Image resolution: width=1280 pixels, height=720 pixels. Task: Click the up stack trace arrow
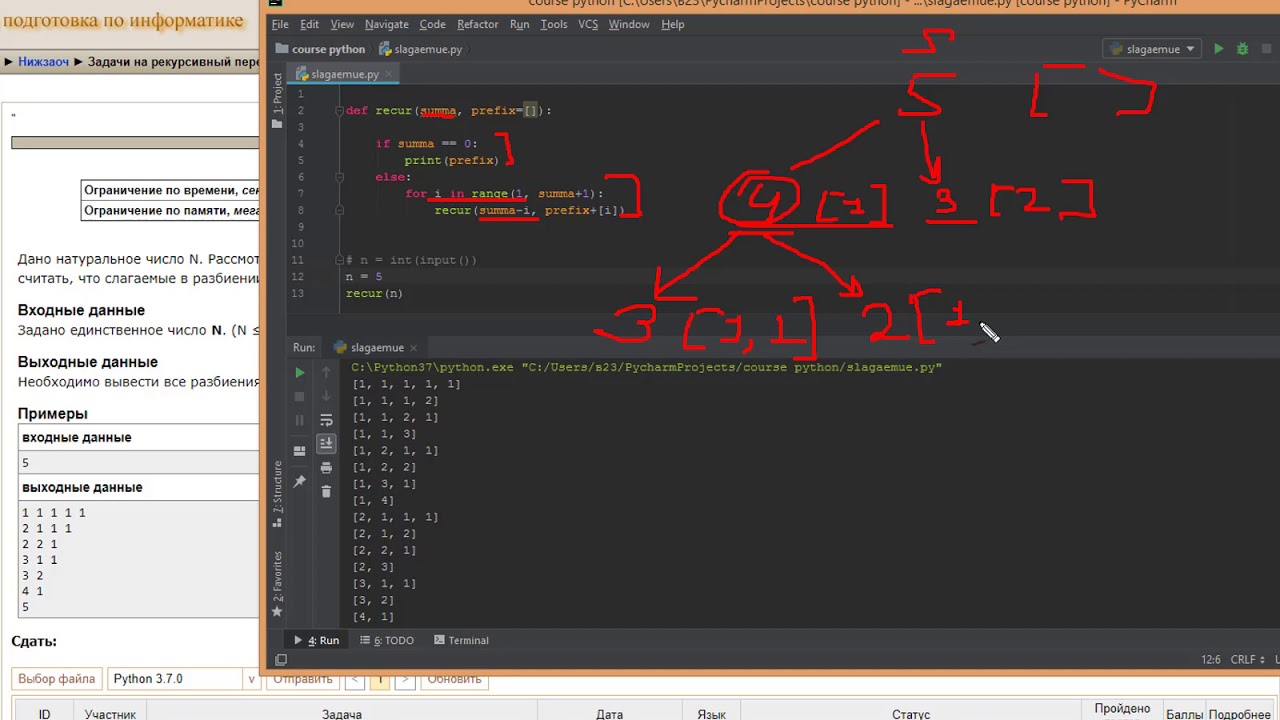[x=326, y=372]
